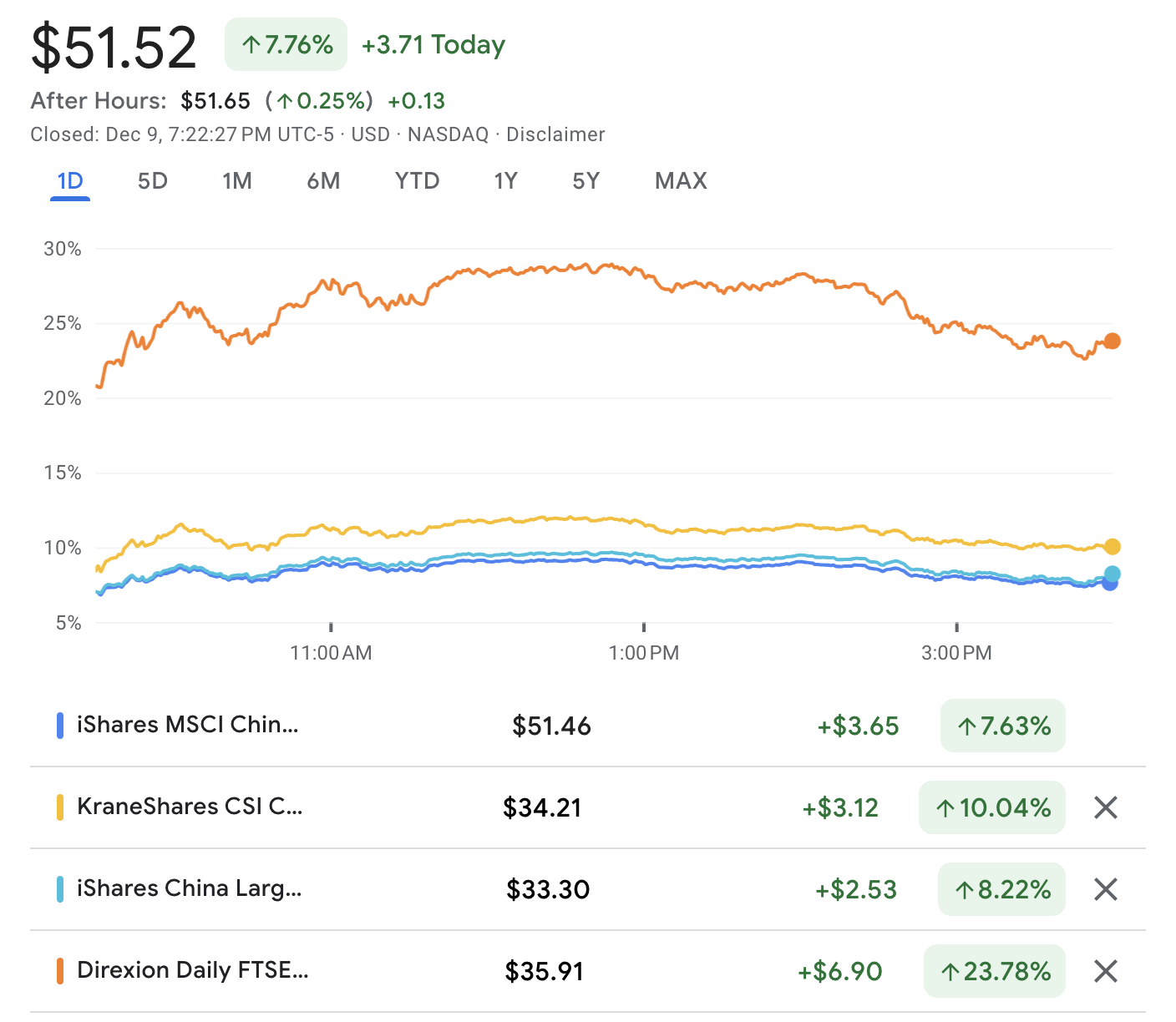1176x1022 pixels.
Task: Remove Direxion Daily FTSE comparison with X
Action: coord(1105,971)
